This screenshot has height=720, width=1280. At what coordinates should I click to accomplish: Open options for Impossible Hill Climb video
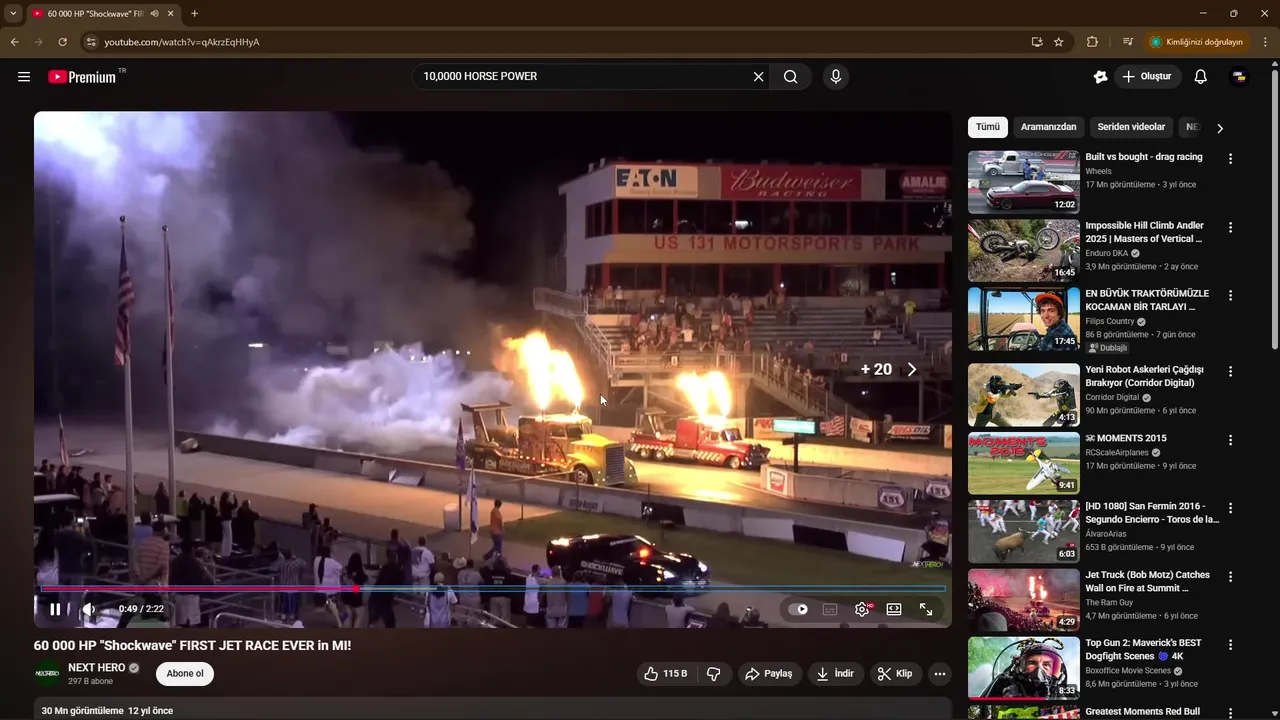(1231, 227)
